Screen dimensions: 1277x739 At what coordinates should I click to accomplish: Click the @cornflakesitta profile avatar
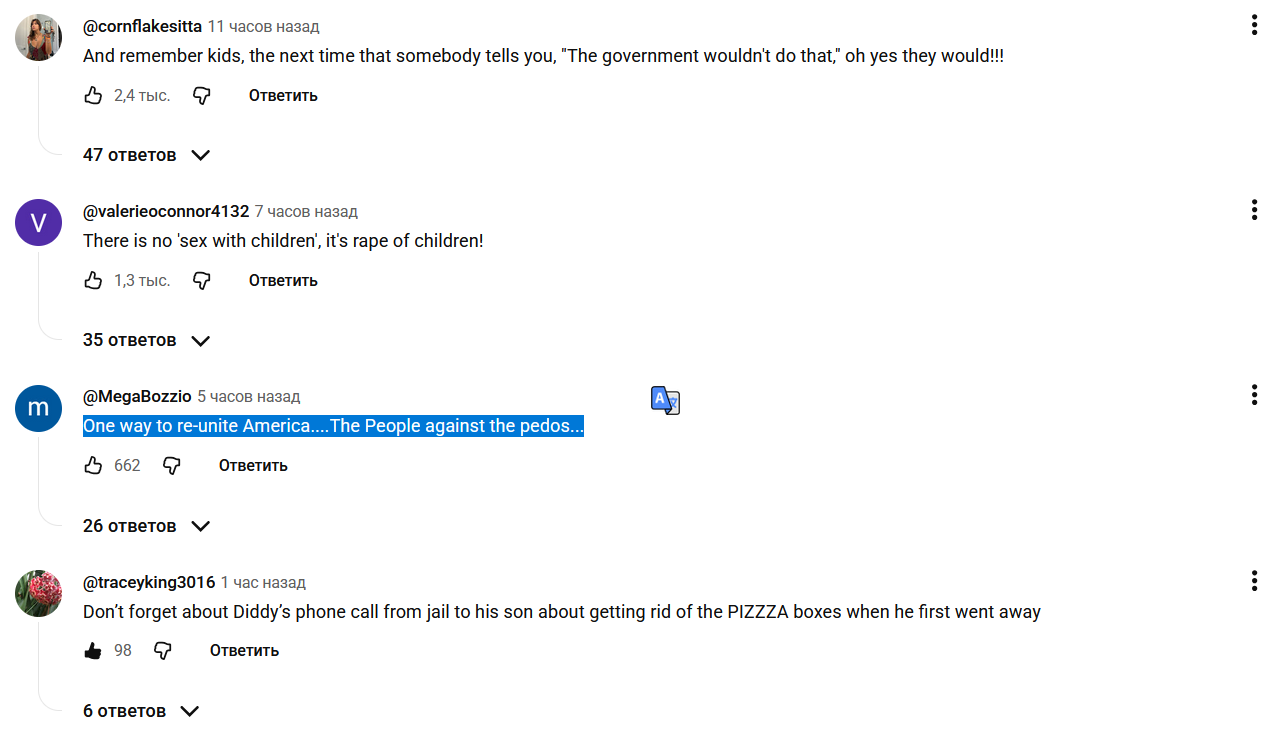(39, 38)
